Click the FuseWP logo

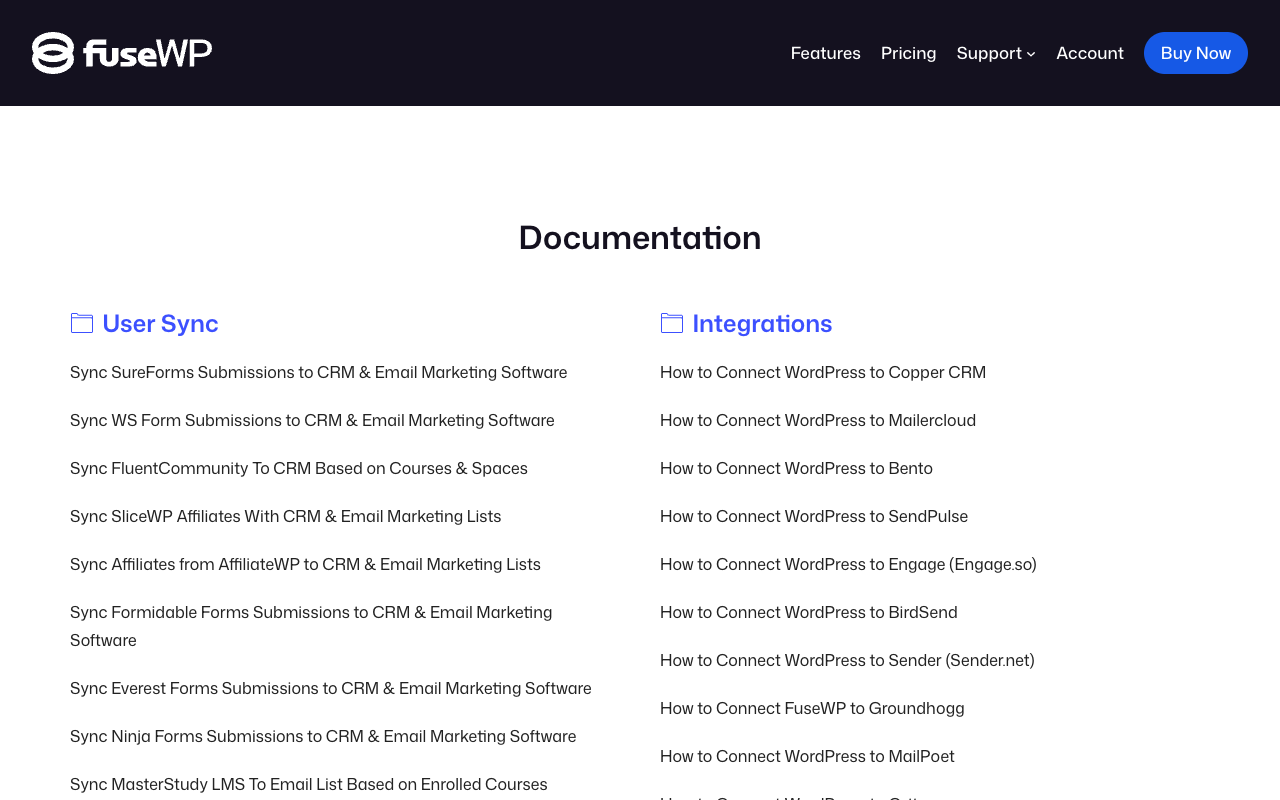122,53
